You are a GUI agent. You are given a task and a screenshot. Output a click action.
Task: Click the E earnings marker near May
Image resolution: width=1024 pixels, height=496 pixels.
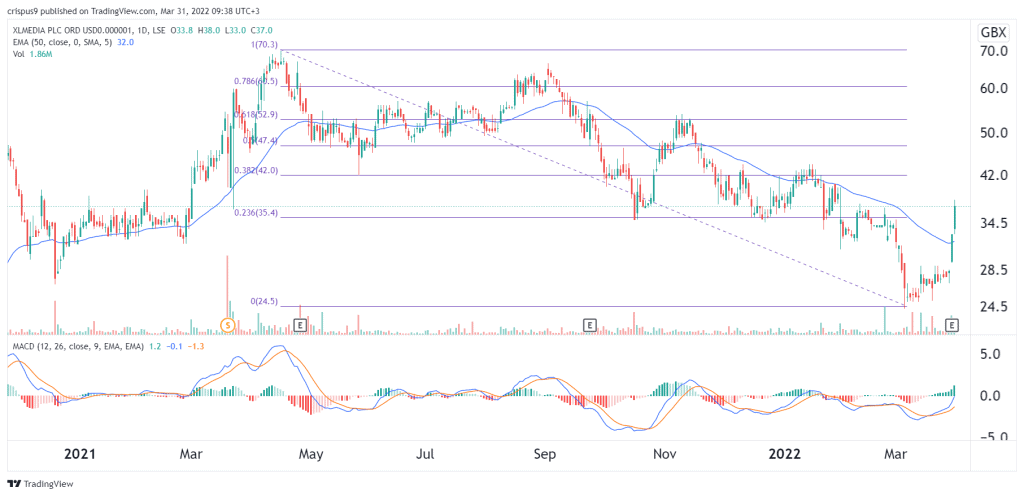coord(300,324)
